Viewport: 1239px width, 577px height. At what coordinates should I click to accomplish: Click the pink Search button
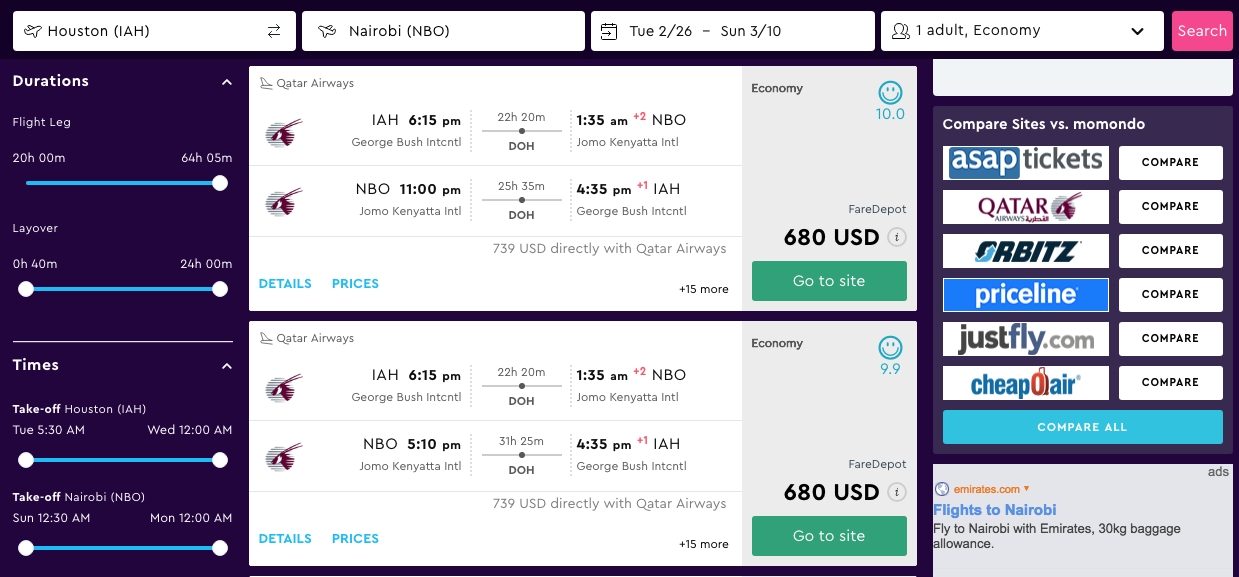coord(1202,31)
